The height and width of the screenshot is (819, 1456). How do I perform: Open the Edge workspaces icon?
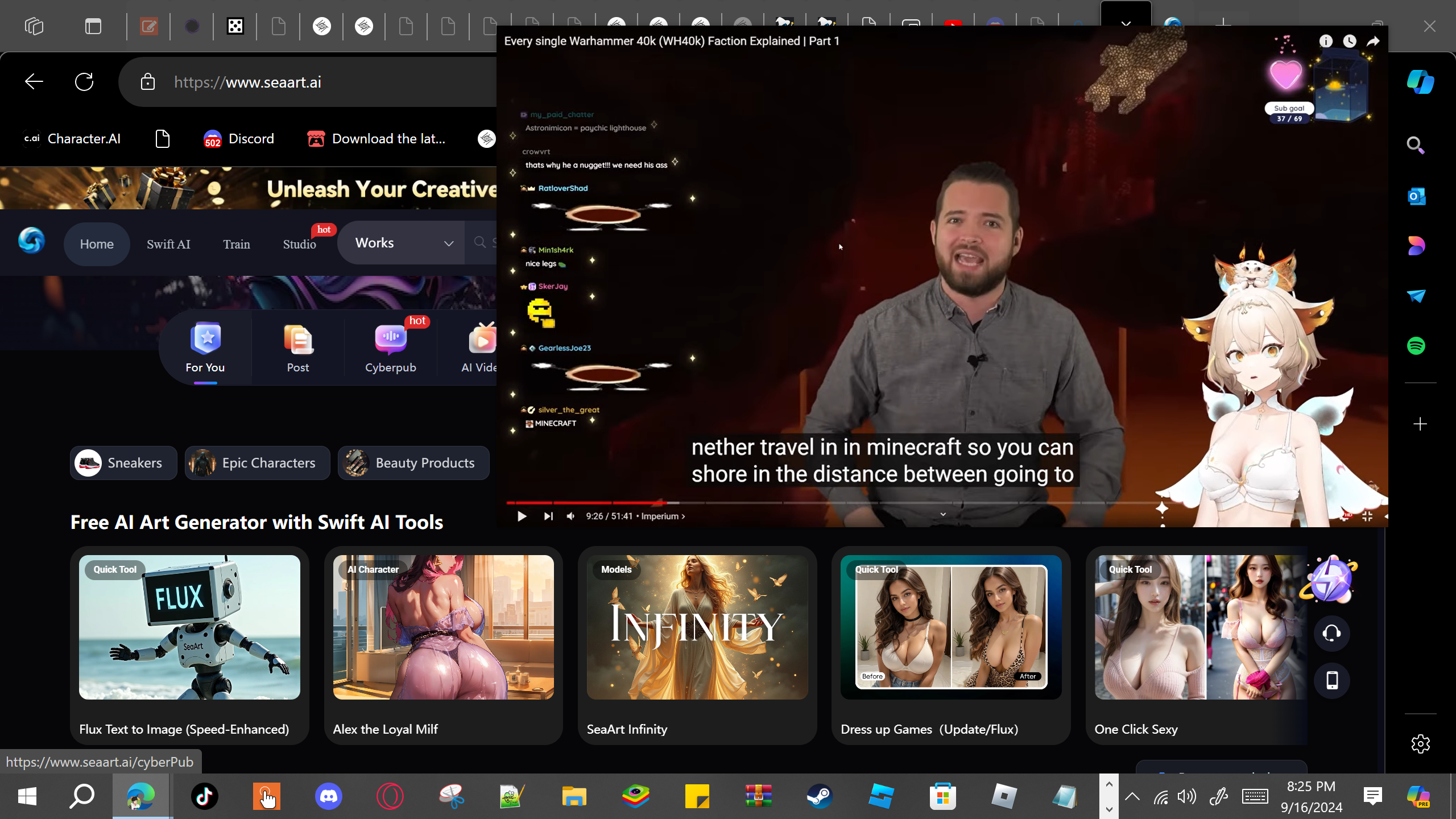point(34,26)
